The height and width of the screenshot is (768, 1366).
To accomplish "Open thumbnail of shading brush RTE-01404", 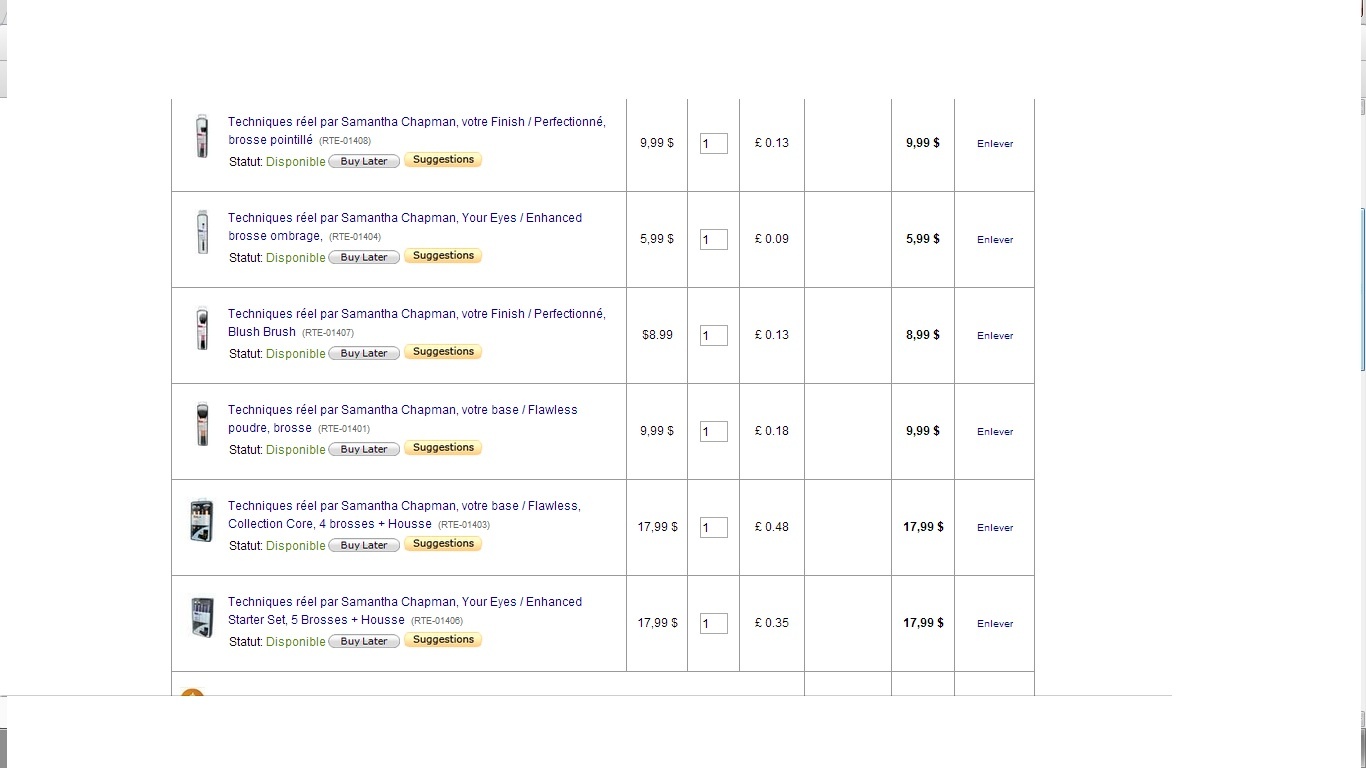I will pyautogui.click(x=202, y=232).
